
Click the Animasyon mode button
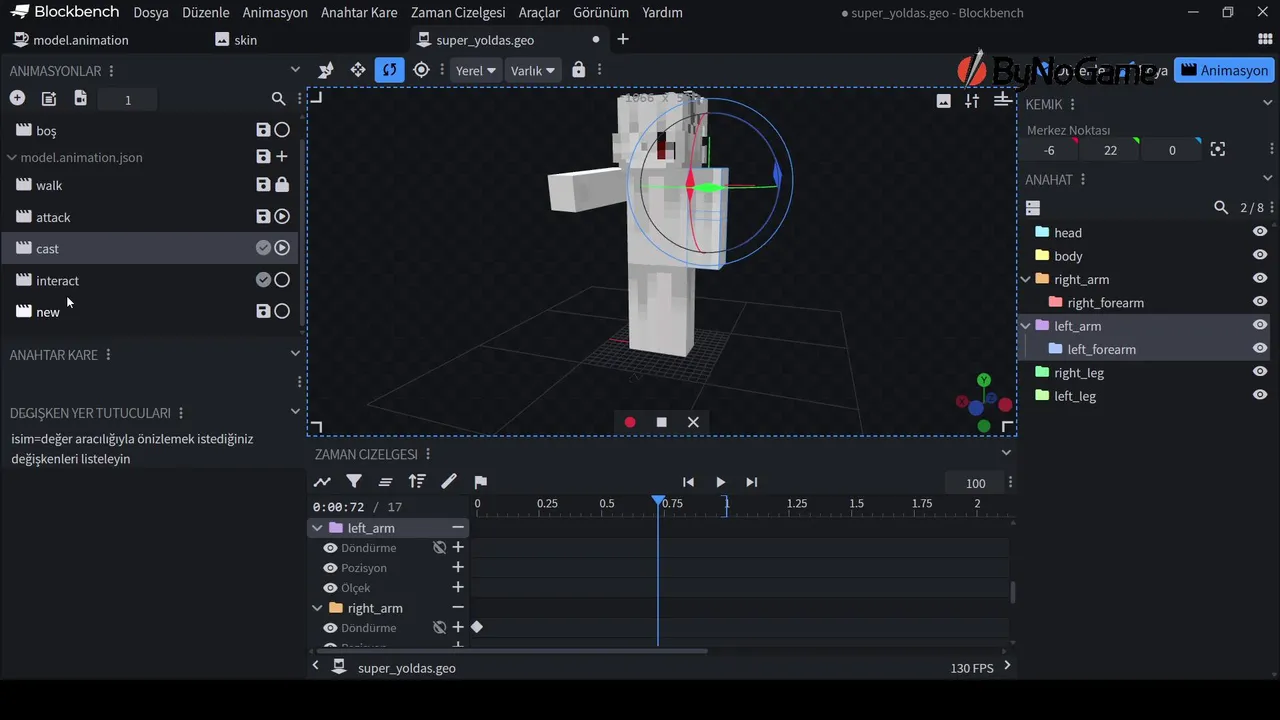[1224, 71]
